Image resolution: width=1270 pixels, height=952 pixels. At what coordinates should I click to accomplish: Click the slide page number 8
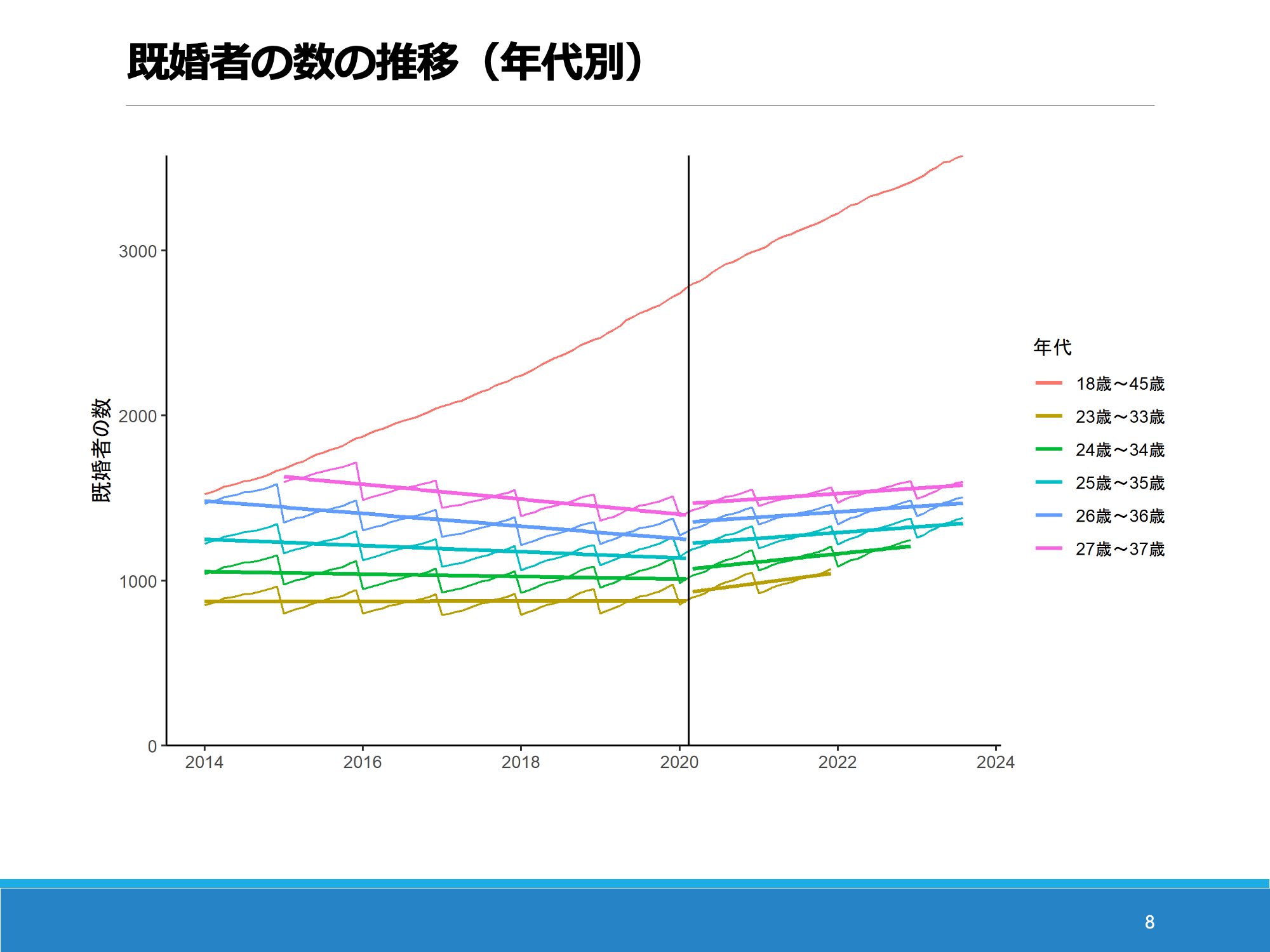click(1149, 922)
